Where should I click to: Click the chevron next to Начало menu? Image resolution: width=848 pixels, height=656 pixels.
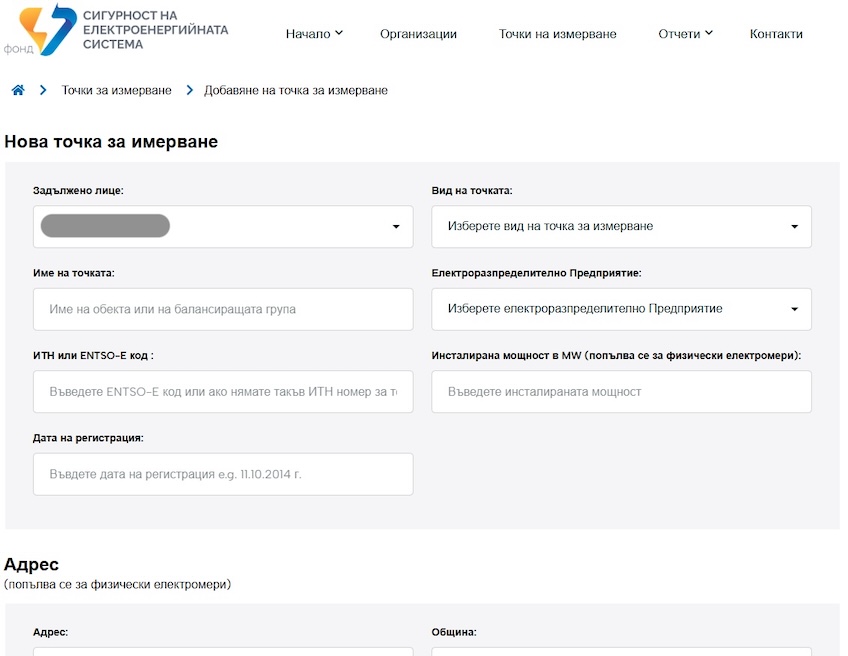pyautogui.click(x=337, y=33)
